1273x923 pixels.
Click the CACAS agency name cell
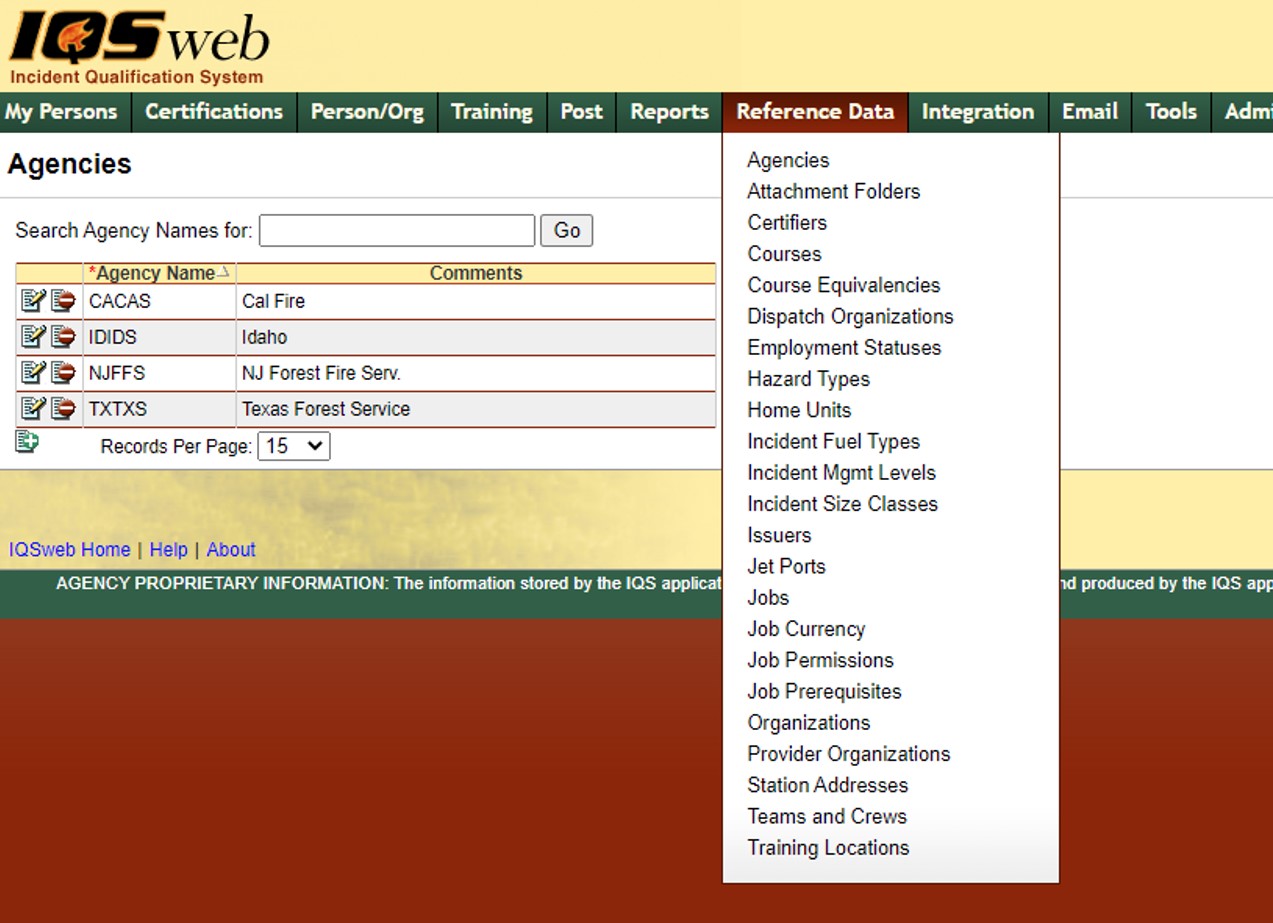pyautogui.click(x=159, y=301)
